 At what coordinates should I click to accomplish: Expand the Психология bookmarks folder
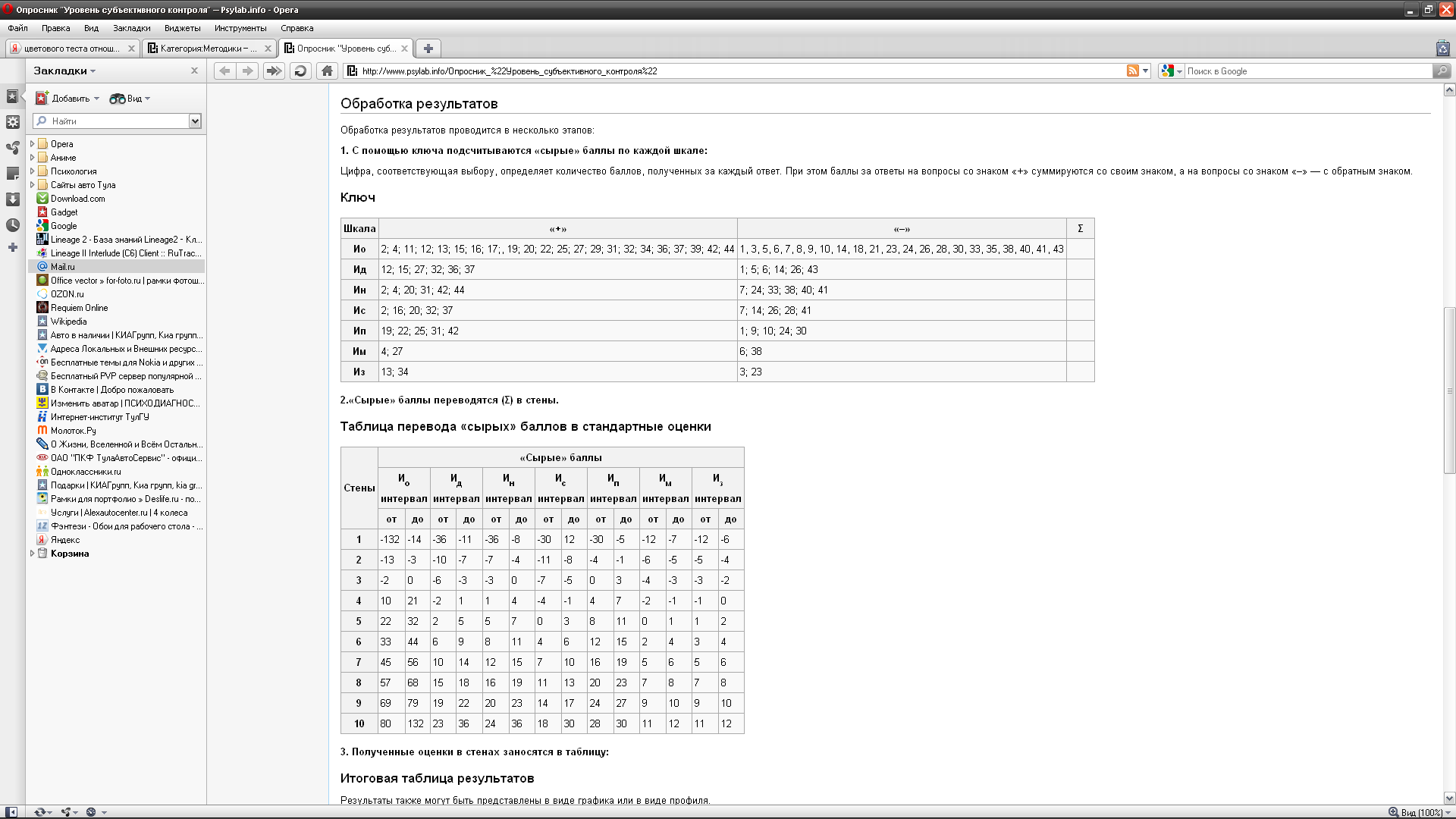click(32, 171)
